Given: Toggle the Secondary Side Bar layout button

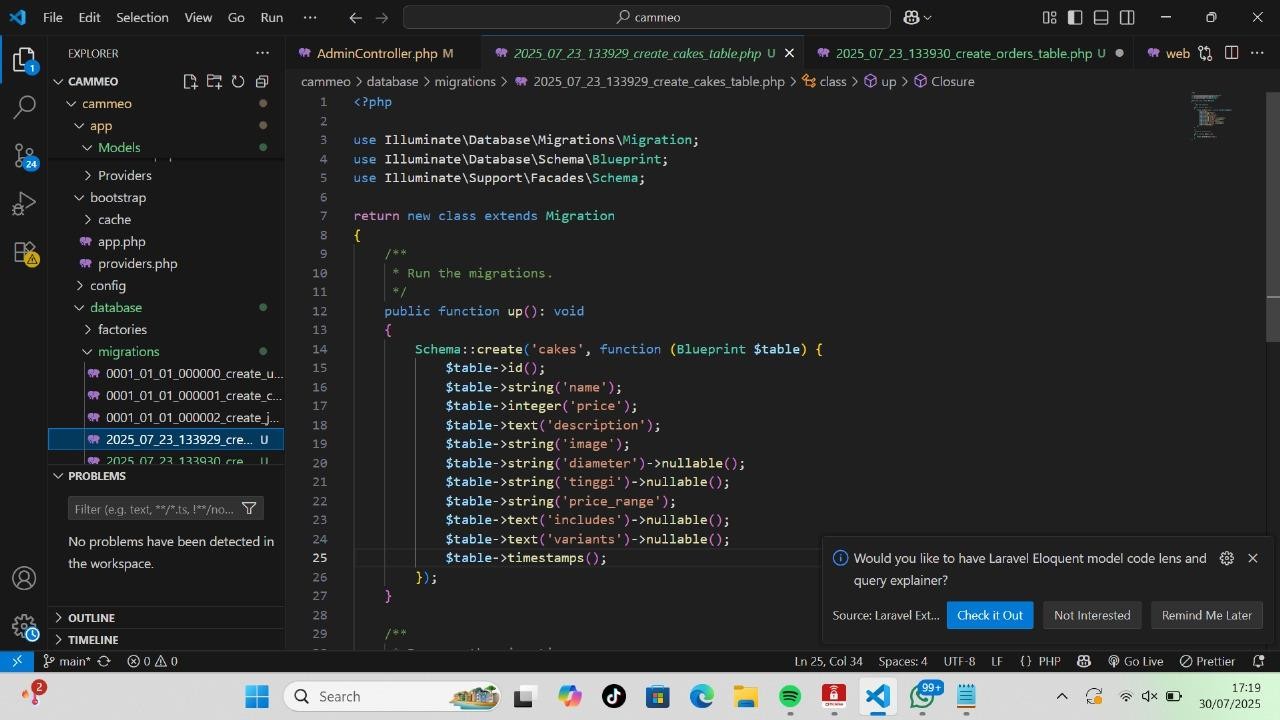Looking at the screenshot, I should click(x=1127, y=17).
